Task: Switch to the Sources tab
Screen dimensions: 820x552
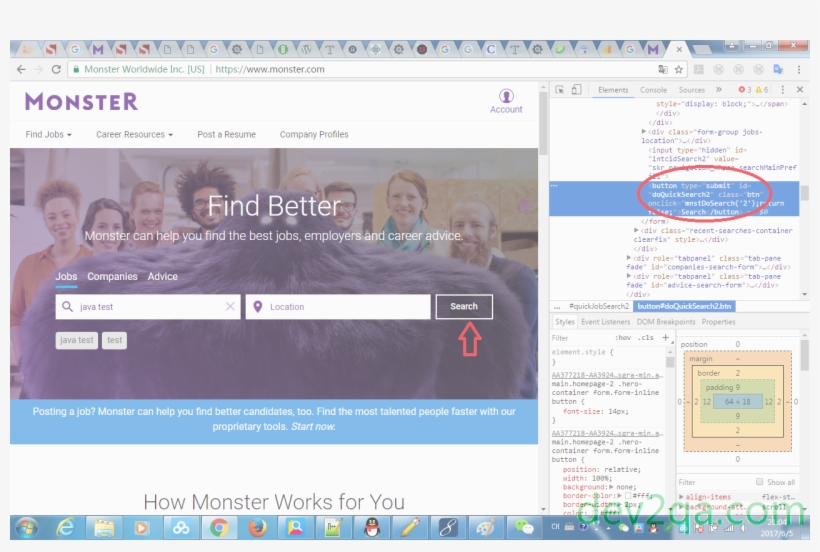Action: click(691, 90)
